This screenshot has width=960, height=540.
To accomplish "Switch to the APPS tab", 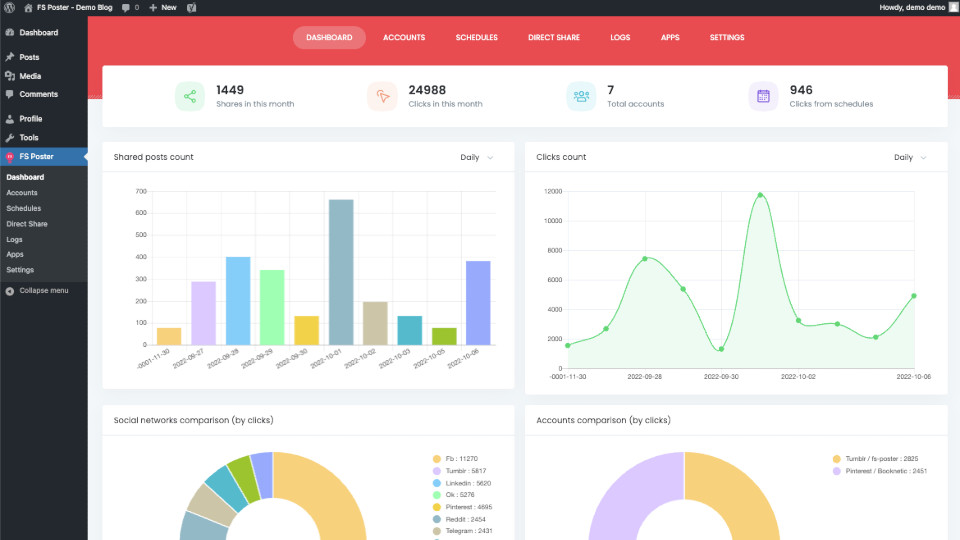I will pos(670,37).
